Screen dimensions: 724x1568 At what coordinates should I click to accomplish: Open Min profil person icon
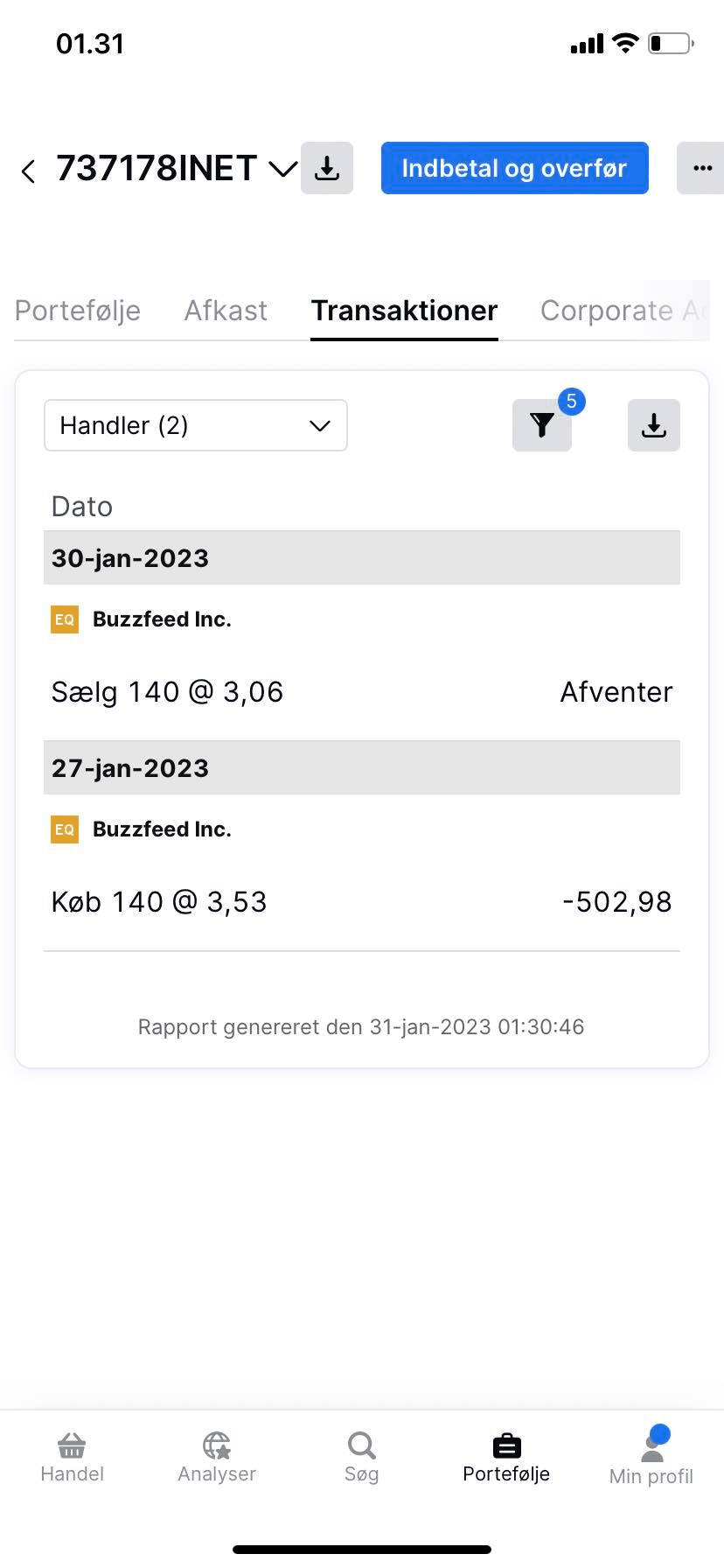tap(651, 1448)
